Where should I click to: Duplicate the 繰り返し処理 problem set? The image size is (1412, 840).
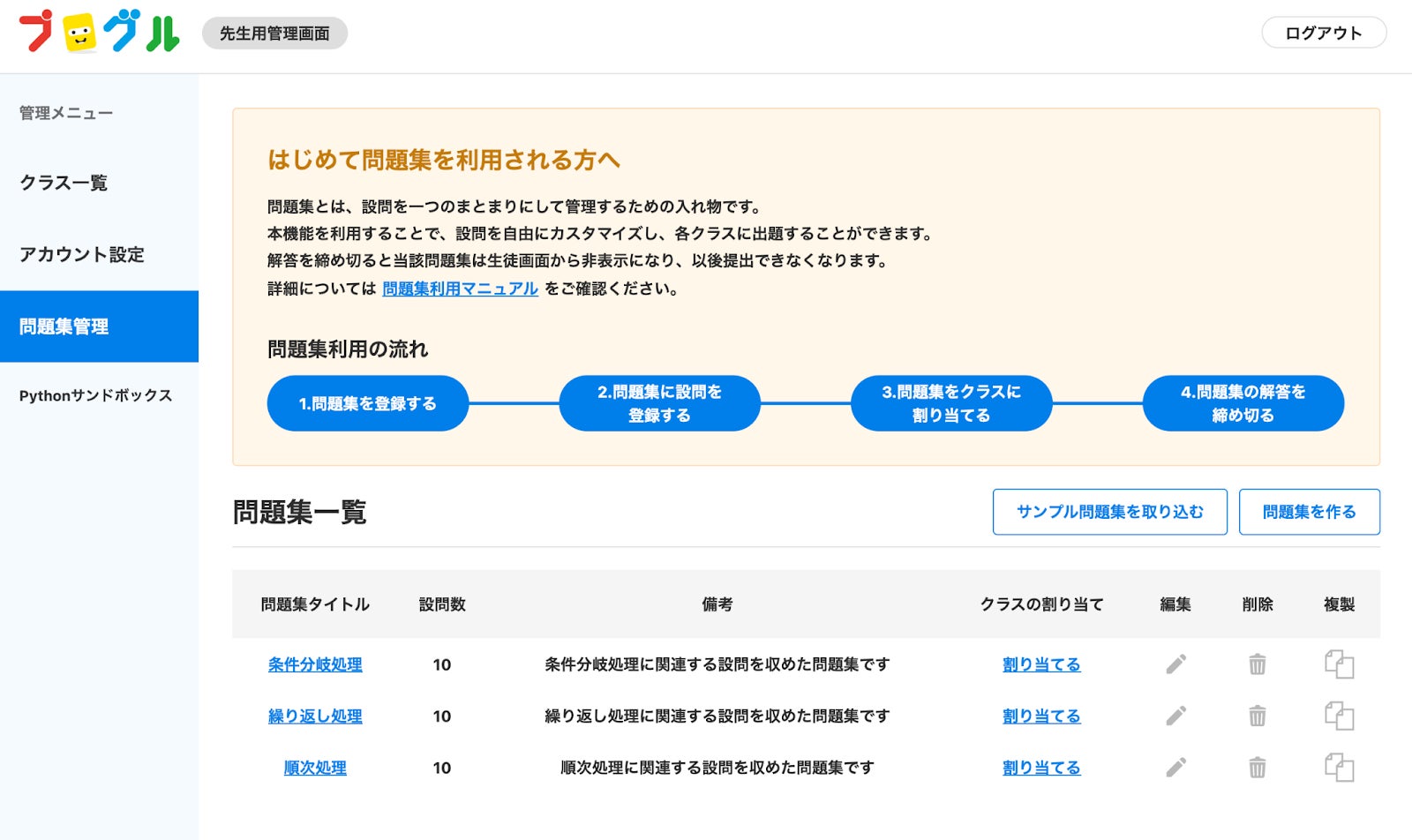(x=1339, y=716)
